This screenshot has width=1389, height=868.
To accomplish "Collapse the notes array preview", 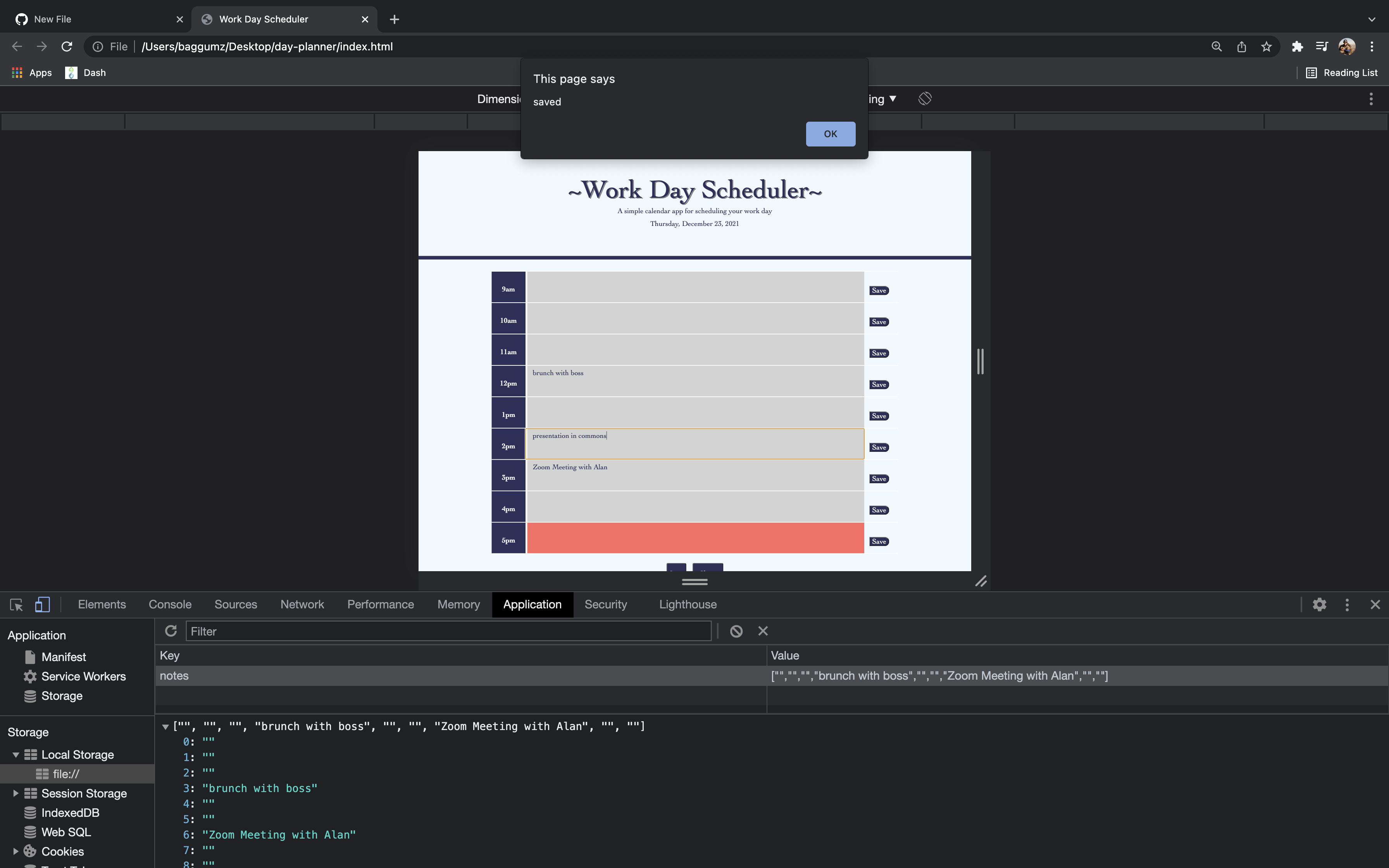I will (x=165, y=726).
